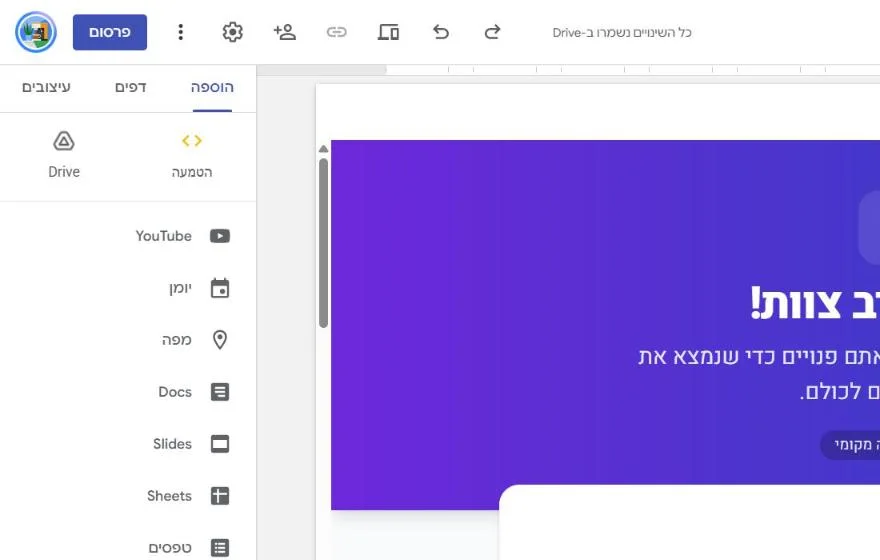
Task: Select the Docs text entry
Action: (x=175, y=392)
